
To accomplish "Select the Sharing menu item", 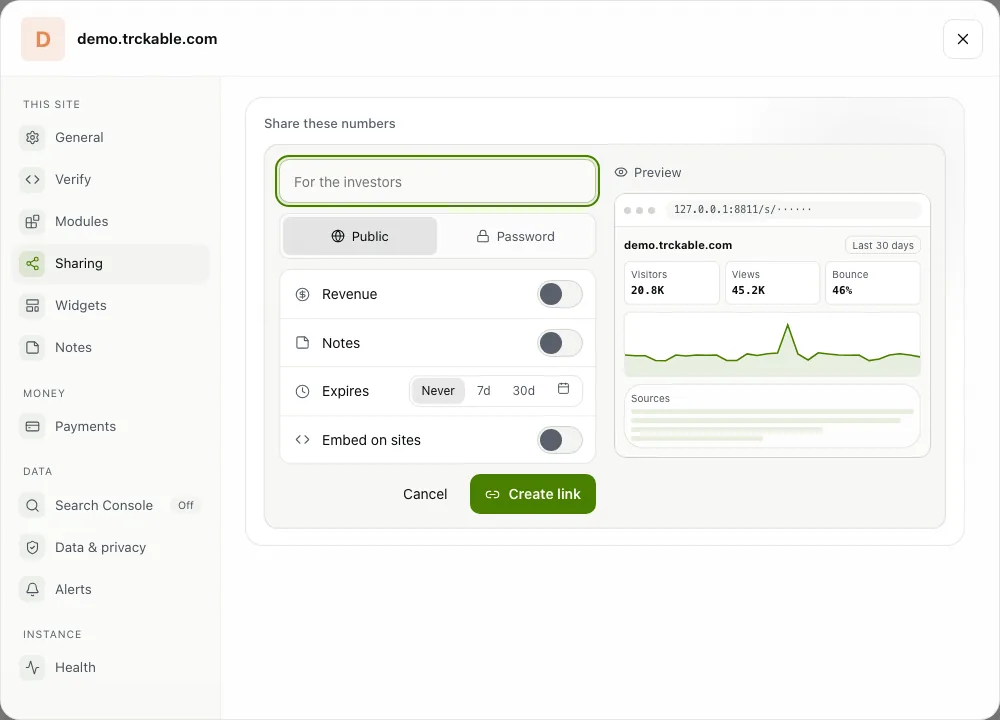I will [x=111, y=263].
